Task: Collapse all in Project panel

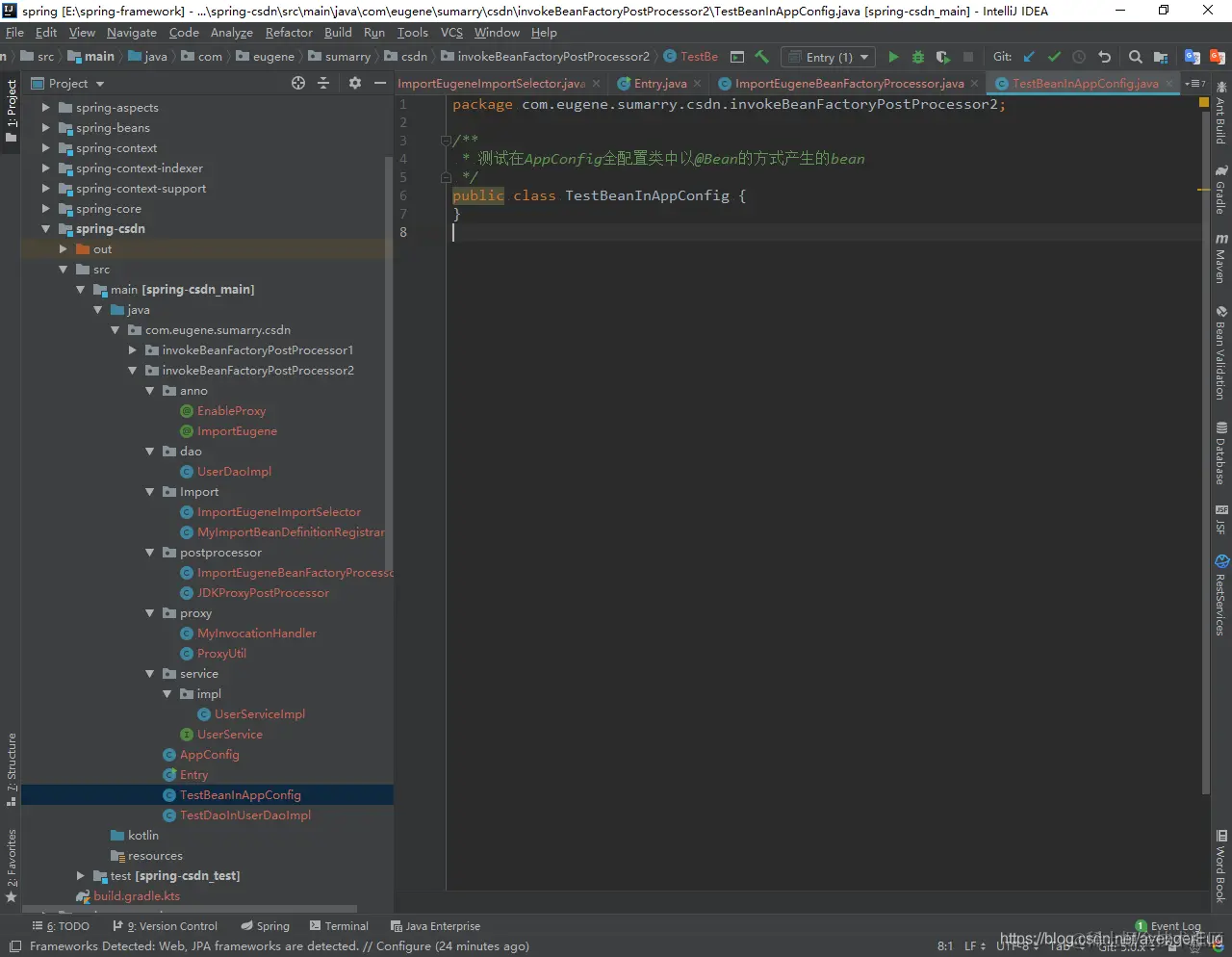Action: tap(323, 84)
